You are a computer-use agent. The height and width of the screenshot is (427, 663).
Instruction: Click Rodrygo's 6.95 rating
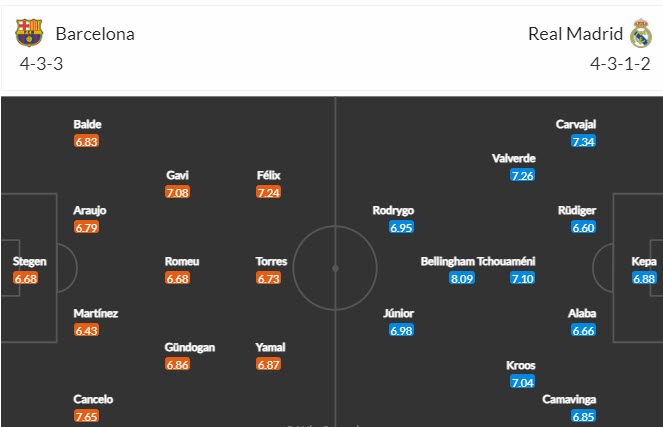(x=402, y=228)
